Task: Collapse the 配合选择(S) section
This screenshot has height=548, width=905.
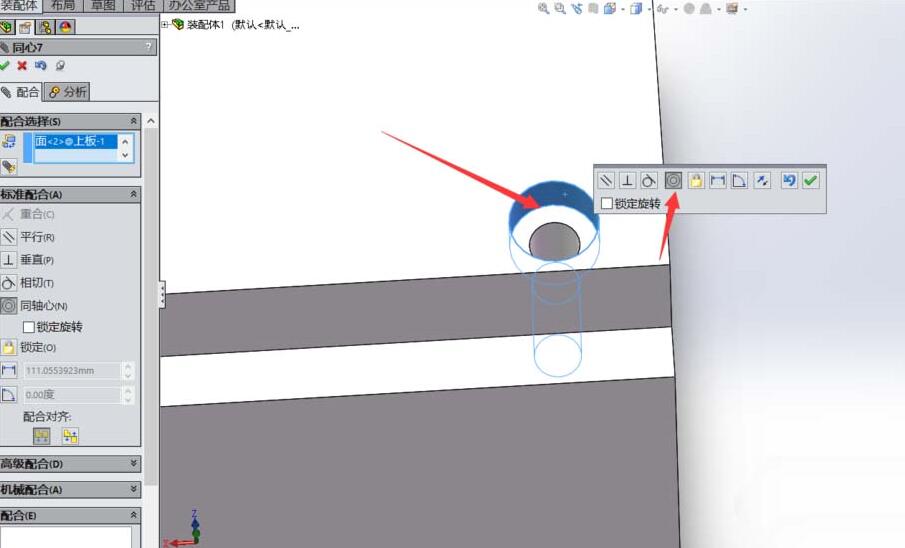Action: [133, 121]
